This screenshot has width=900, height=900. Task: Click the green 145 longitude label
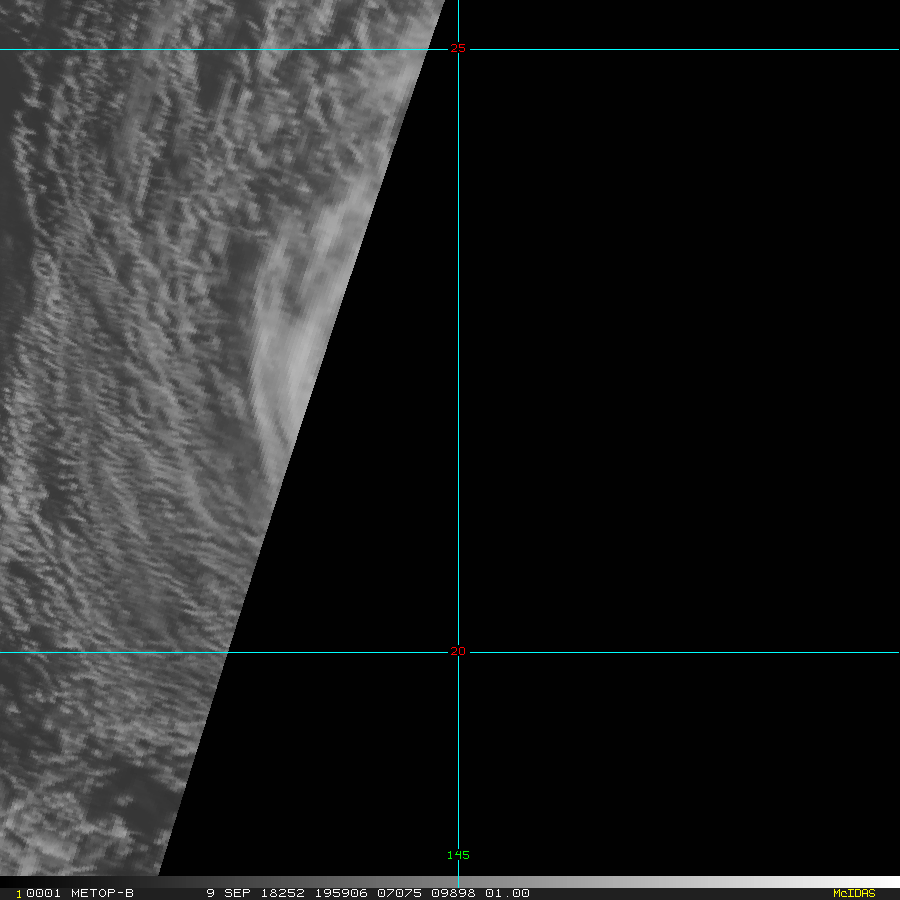click(458, 855)
